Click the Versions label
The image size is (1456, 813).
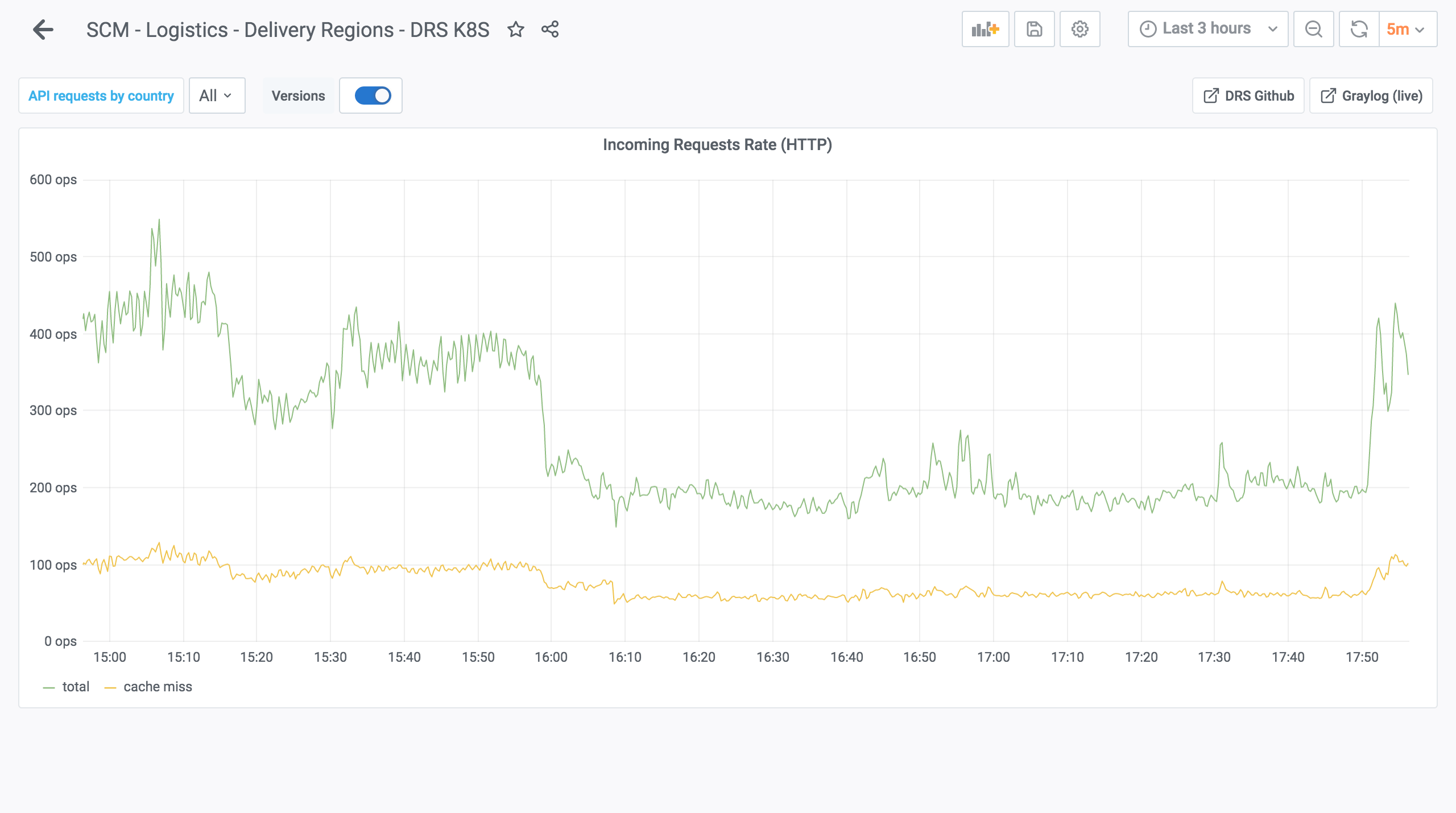(x=298, y=96)
